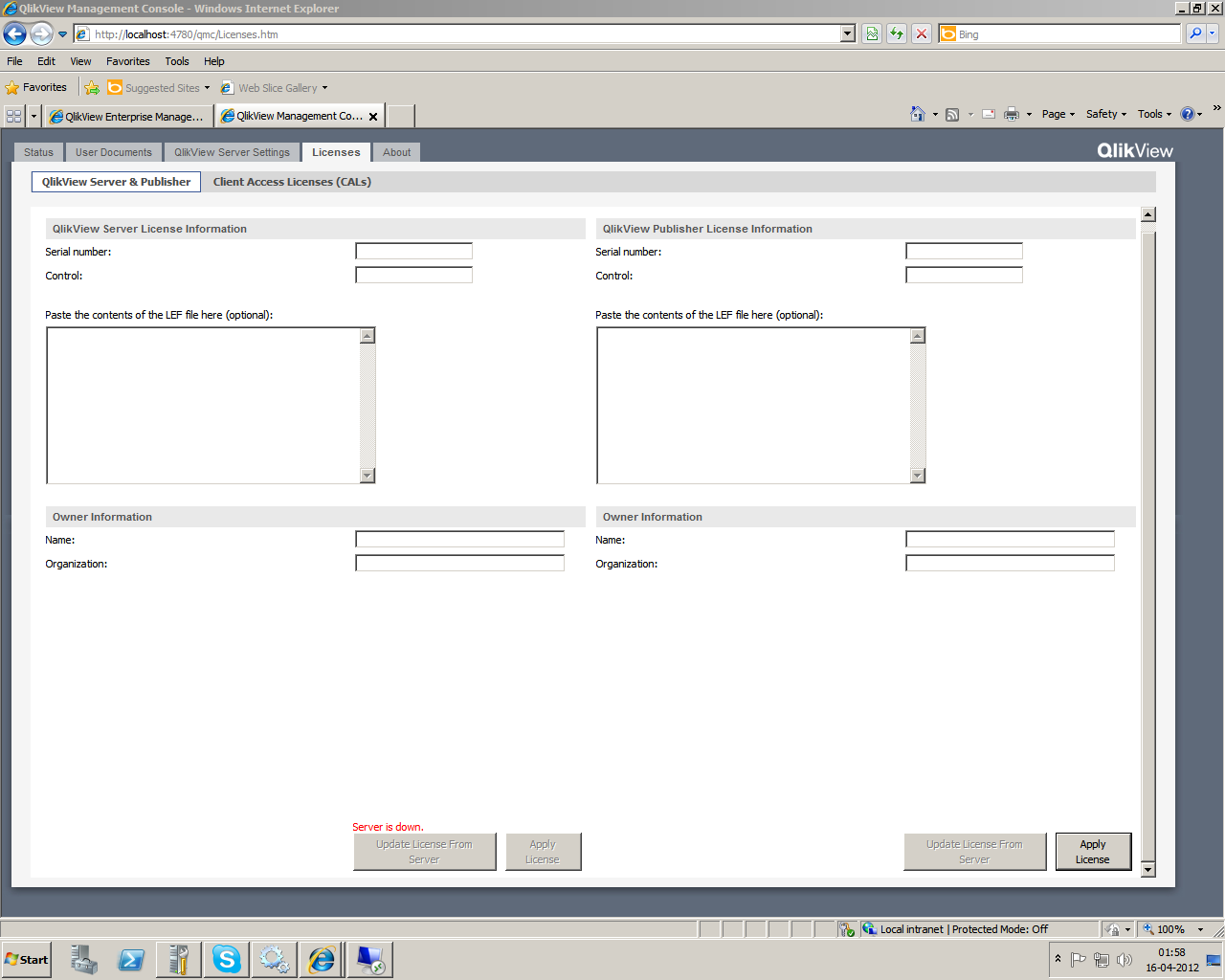Screen dimensions: 1225x980
Task: Switch to Internet Explorer taskbar icon
Action: point(322,959)
